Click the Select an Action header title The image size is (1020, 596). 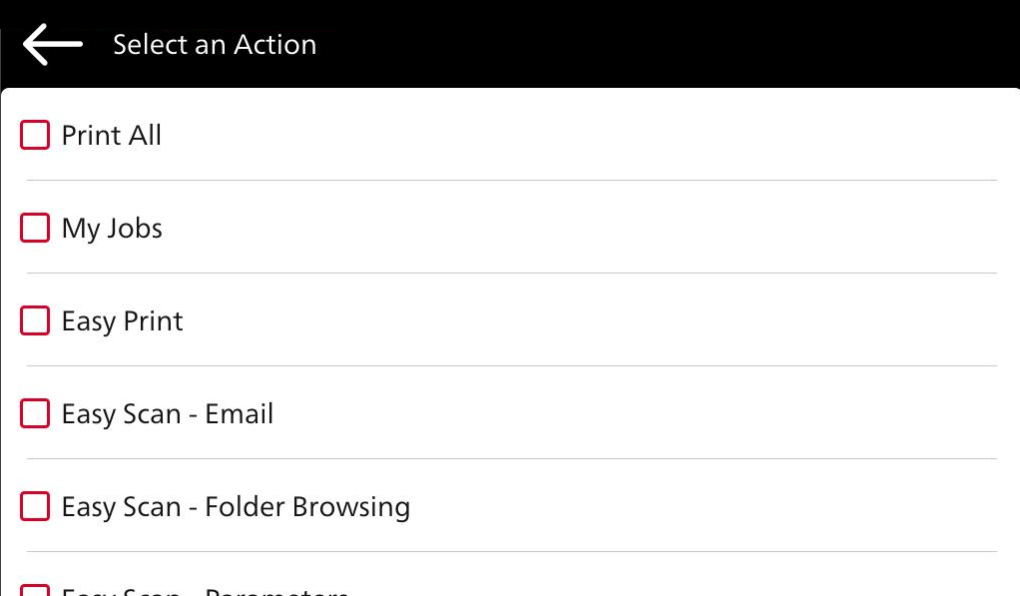click(214, 45)
